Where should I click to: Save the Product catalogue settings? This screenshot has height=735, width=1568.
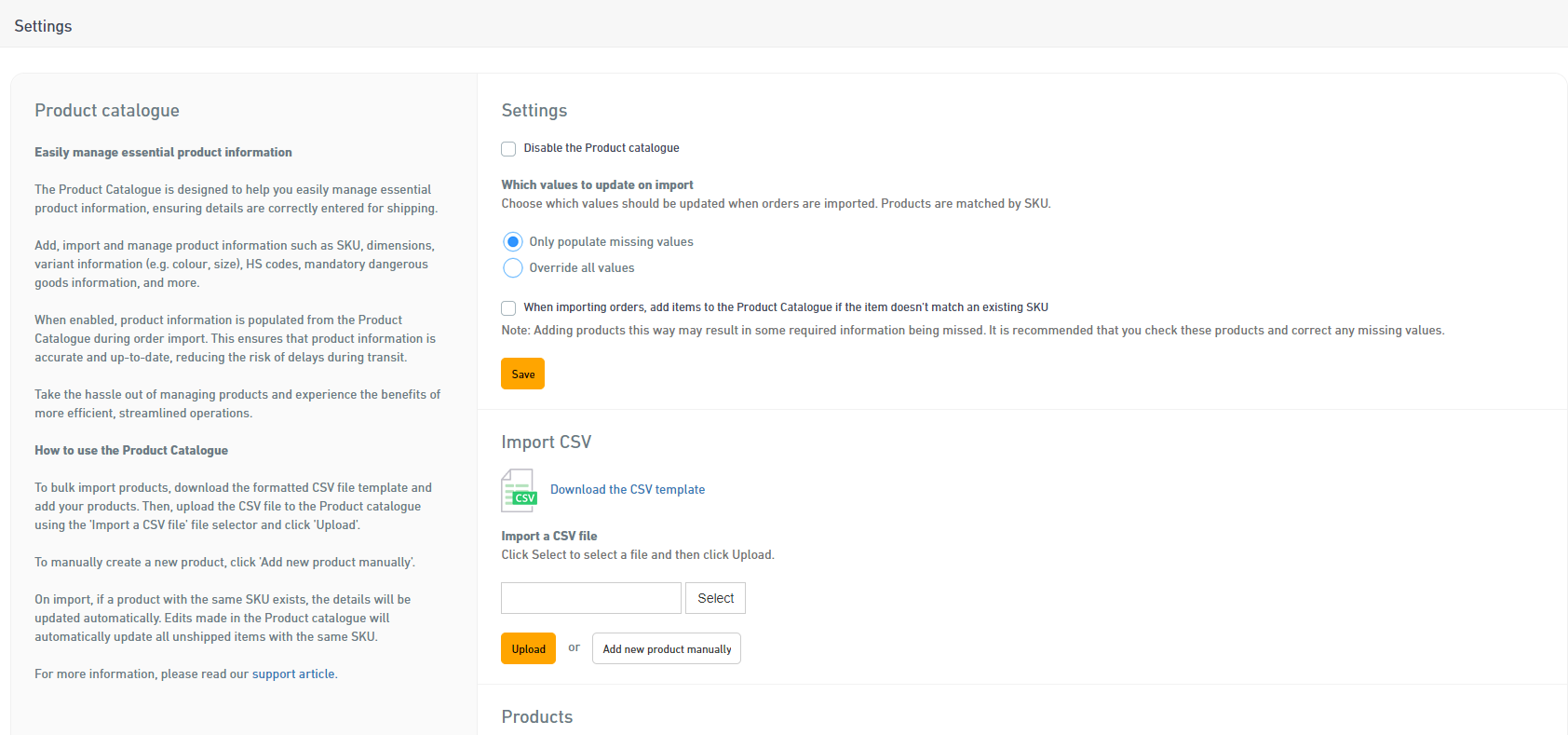point(522,374)
